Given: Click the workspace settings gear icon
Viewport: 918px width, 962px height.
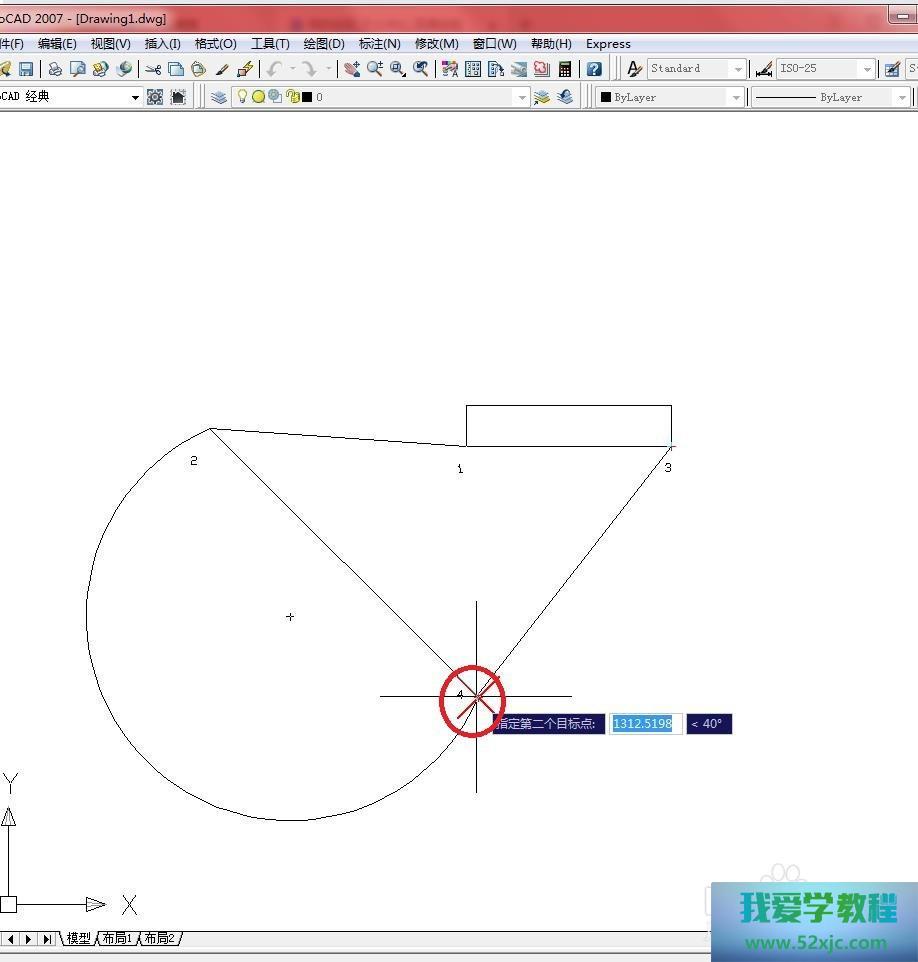Looking at the screenshot, I should pyautogui.click(x=155, y=97).
